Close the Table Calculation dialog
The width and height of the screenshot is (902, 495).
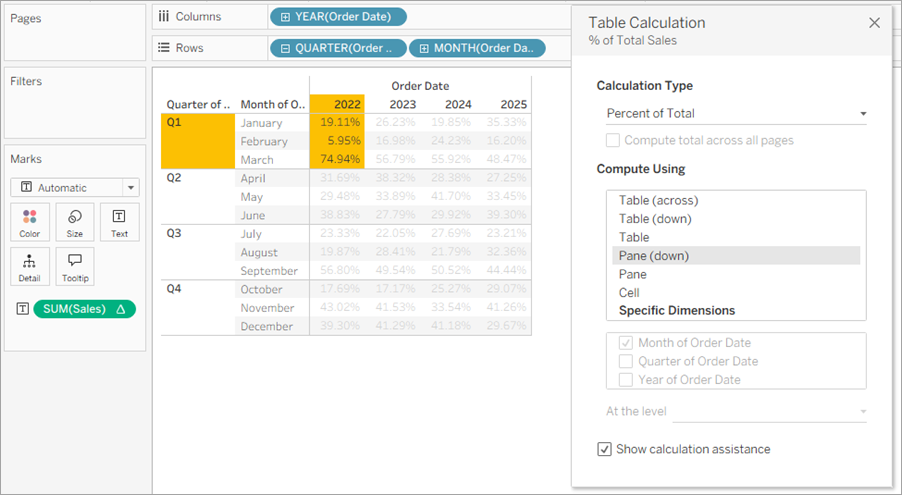pyautogui.click(x=874, y=23)
